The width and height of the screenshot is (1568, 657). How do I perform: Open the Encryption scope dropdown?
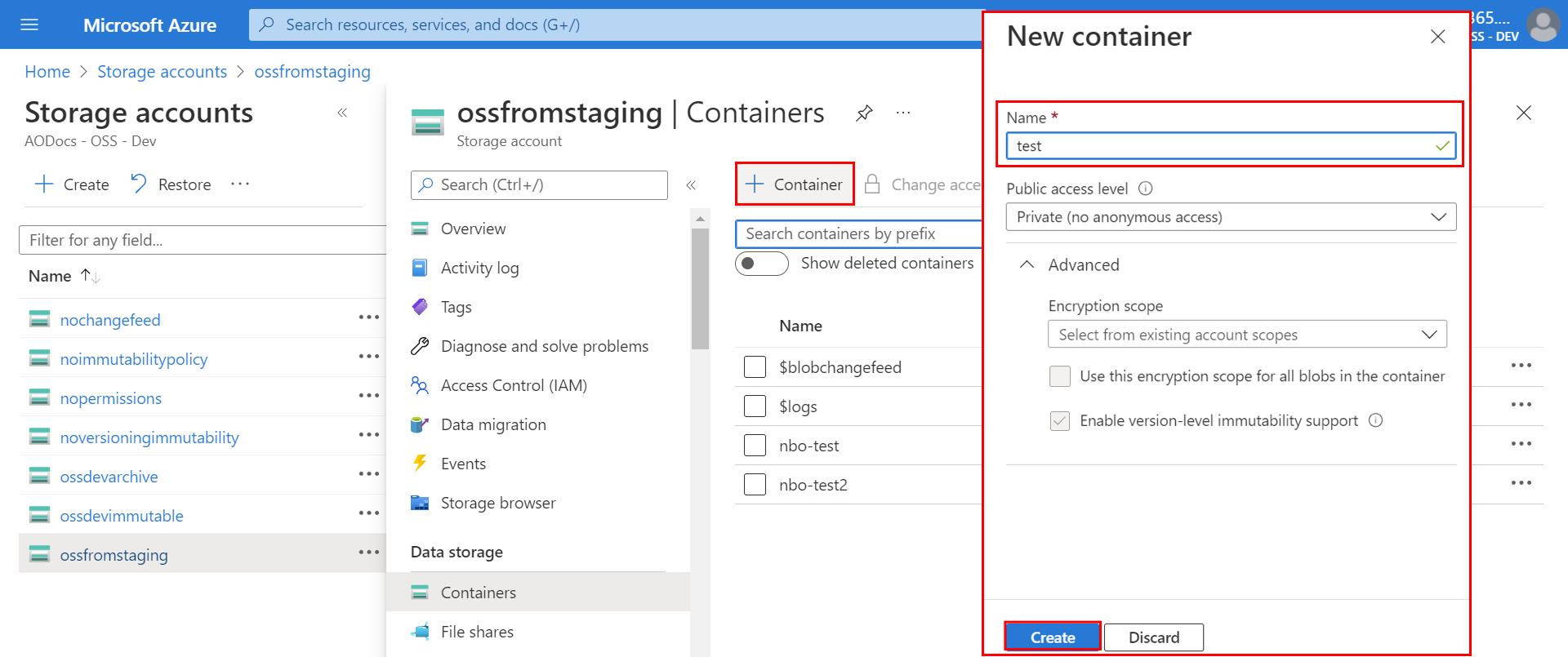point(1246,335)
